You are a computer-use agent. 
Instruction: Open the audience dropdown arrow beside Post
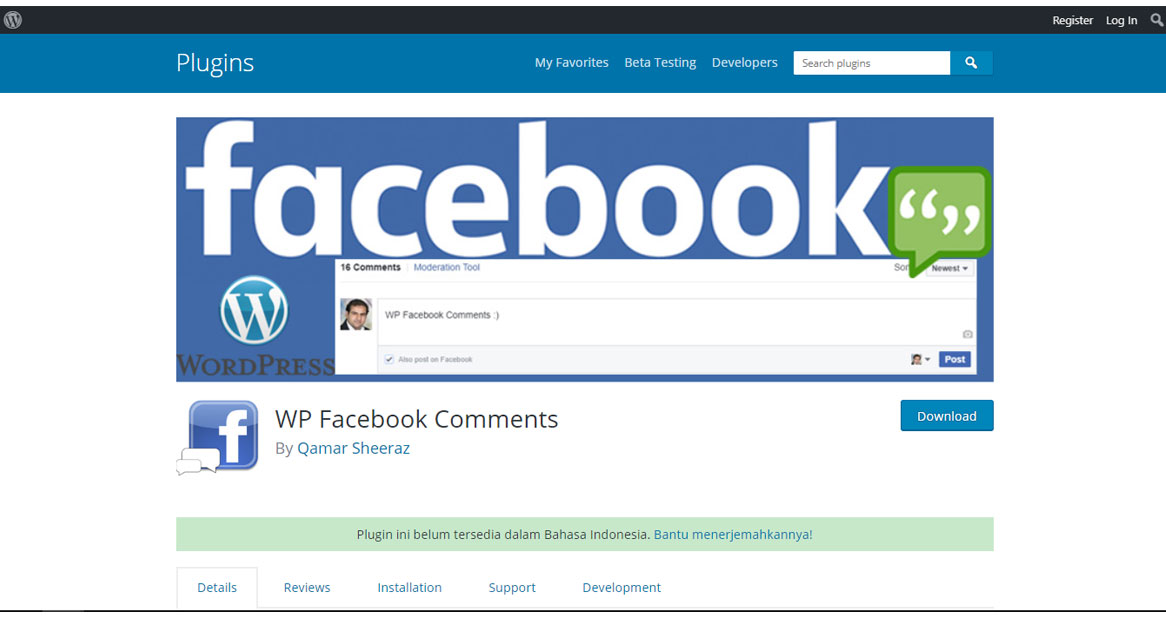pos(927,359)
